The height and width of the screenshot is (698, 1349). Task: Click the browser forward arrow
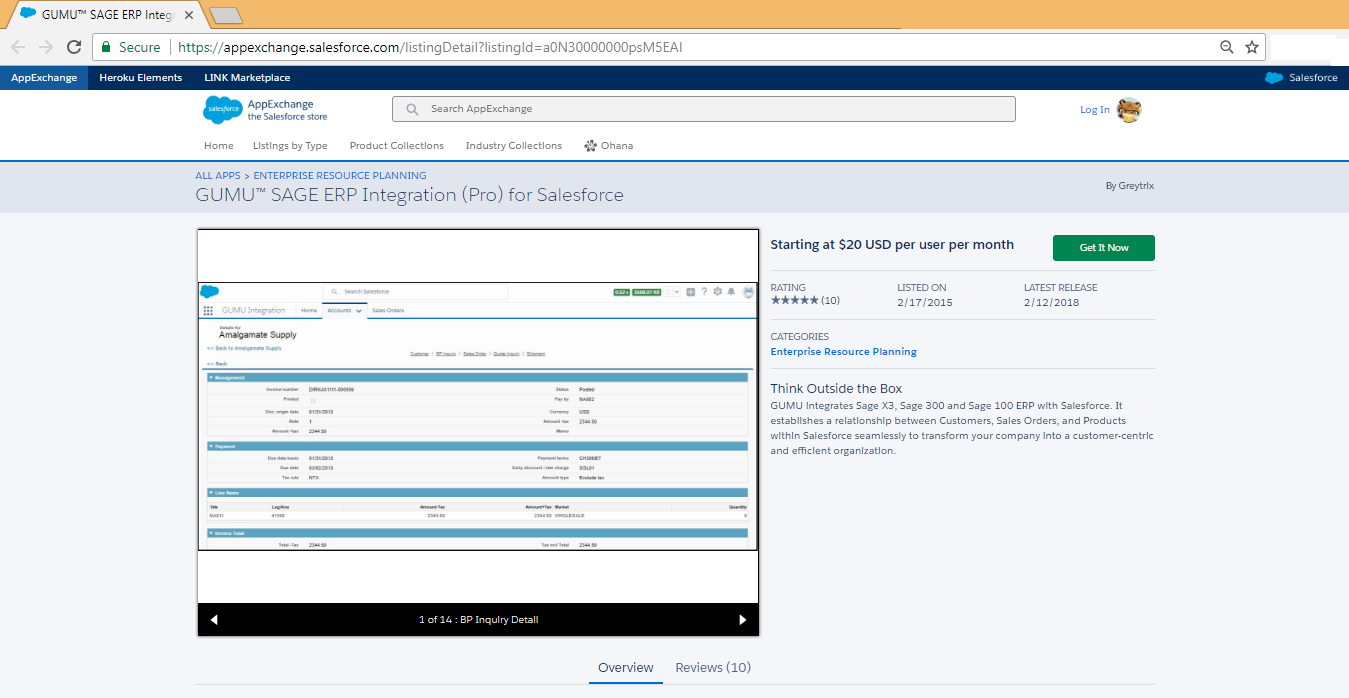(x=46, y=47)
